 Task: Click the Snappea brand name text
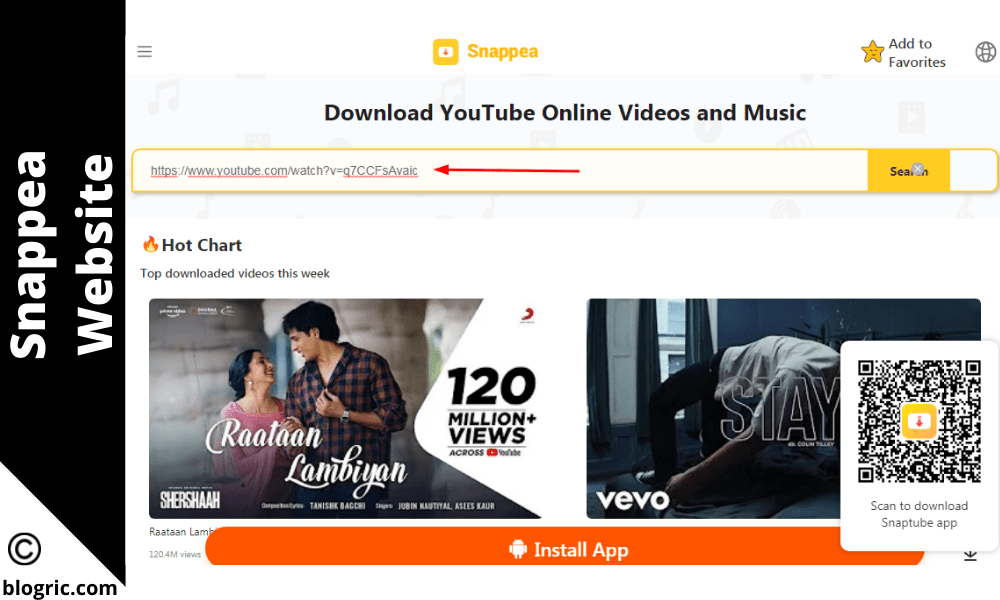coord(503,52)
